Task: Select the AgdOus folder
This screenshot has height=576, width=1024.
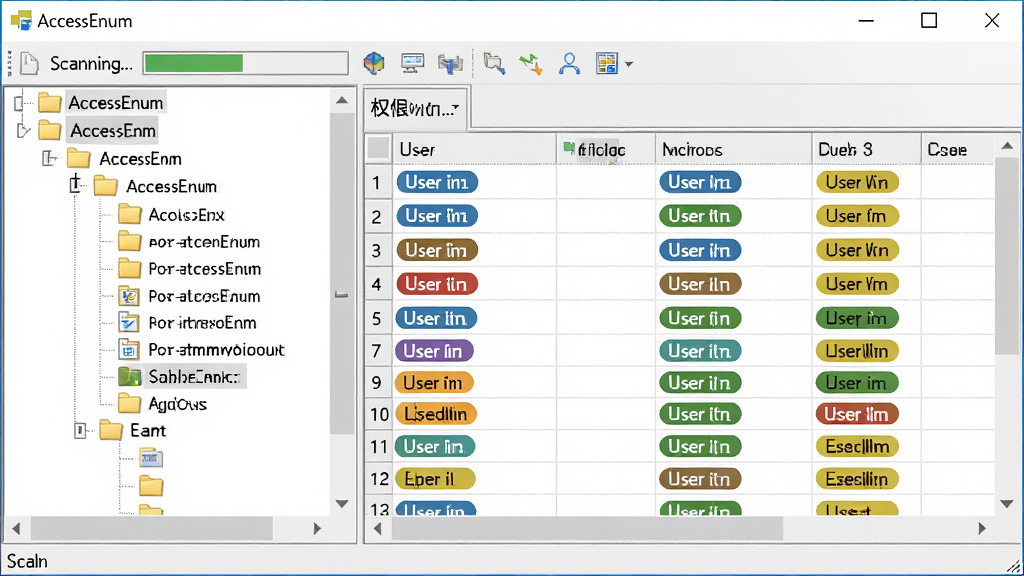Action: 163,404
